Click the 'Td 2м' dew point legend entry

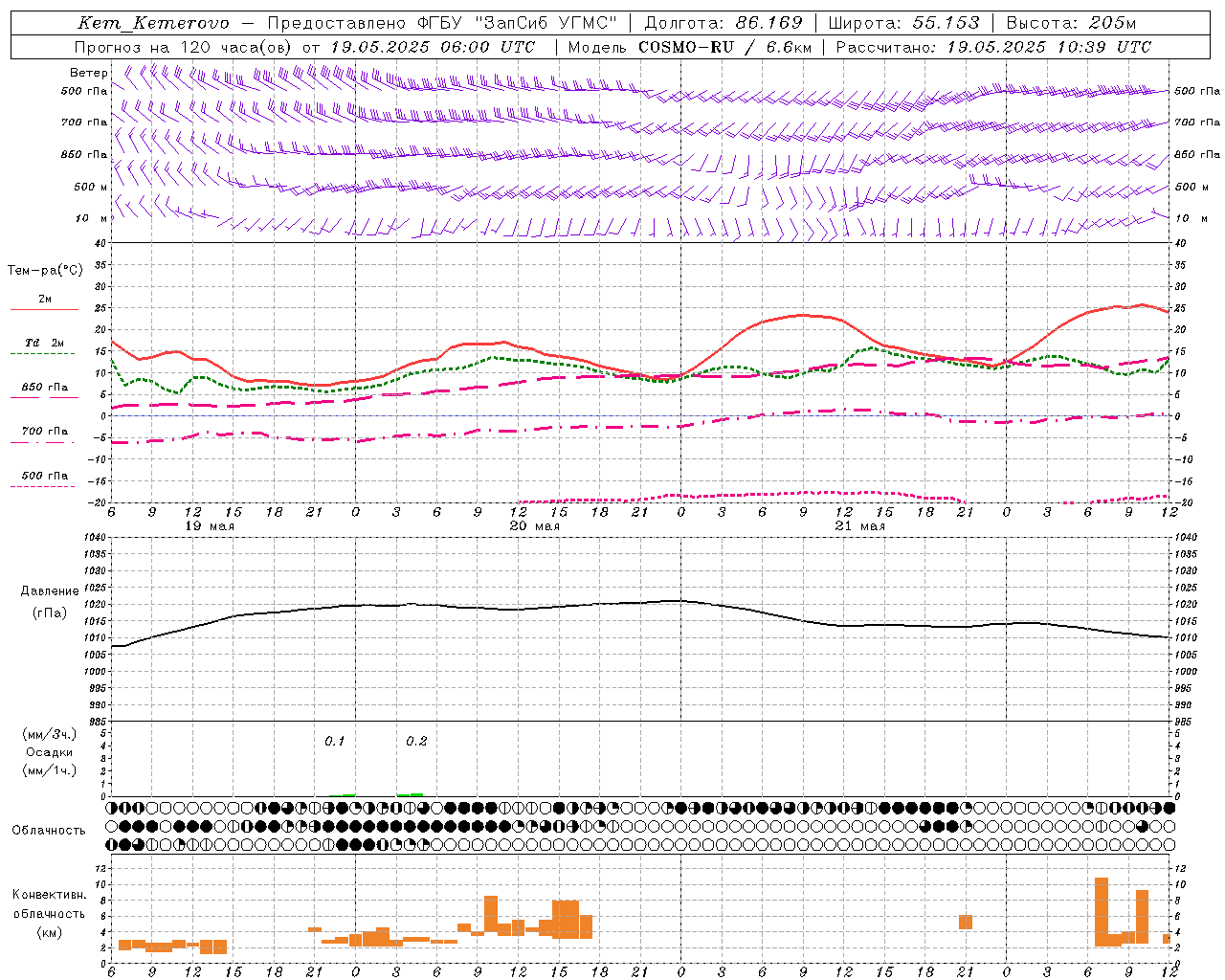44,343
